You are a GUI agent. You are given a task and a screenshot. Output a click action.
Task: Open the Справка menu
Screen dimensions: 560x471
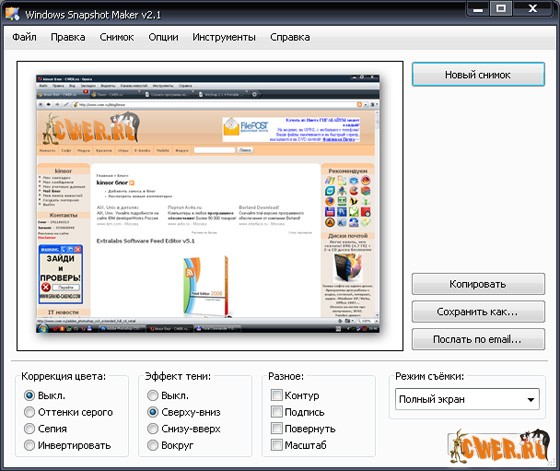[x=290, y=37]
